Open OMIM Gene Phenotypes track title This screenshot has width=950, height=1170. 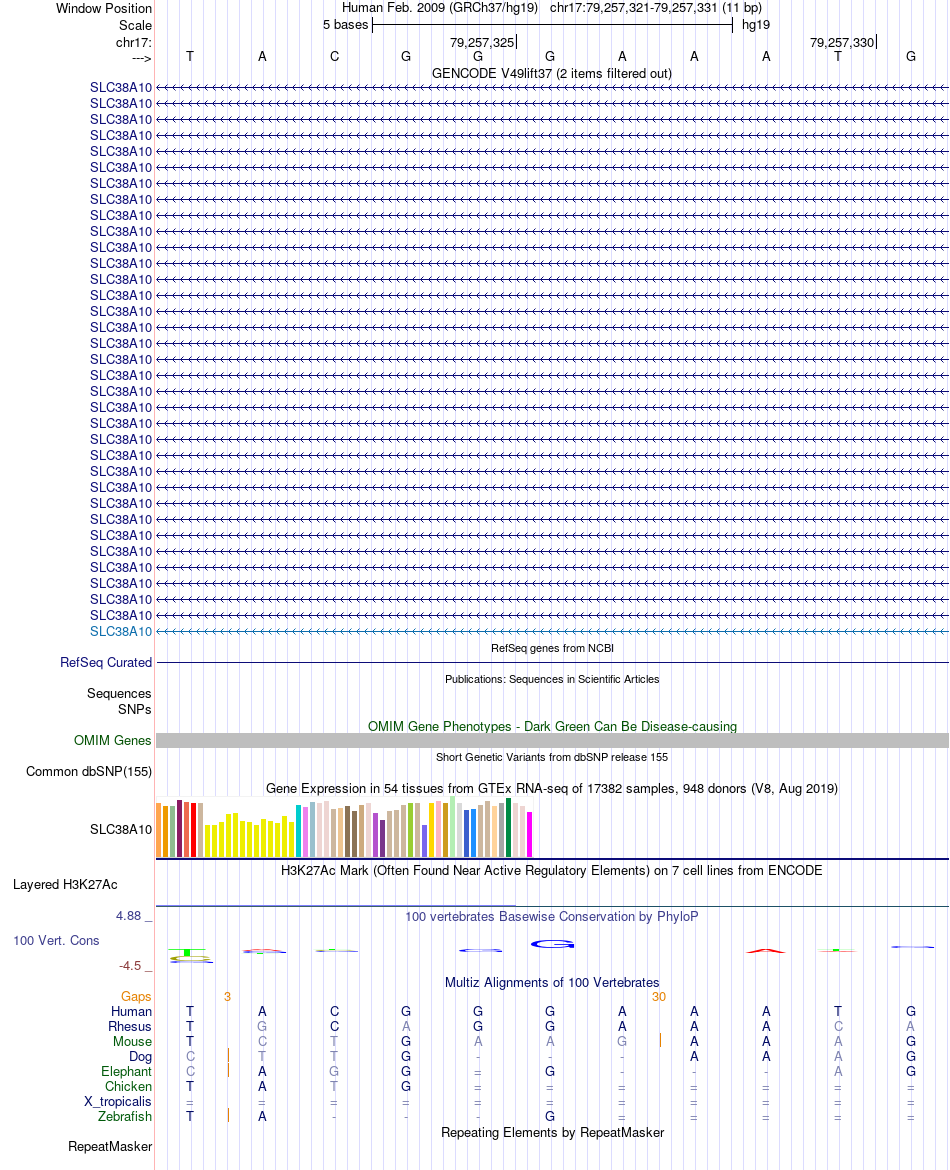[x=552, y=726]
